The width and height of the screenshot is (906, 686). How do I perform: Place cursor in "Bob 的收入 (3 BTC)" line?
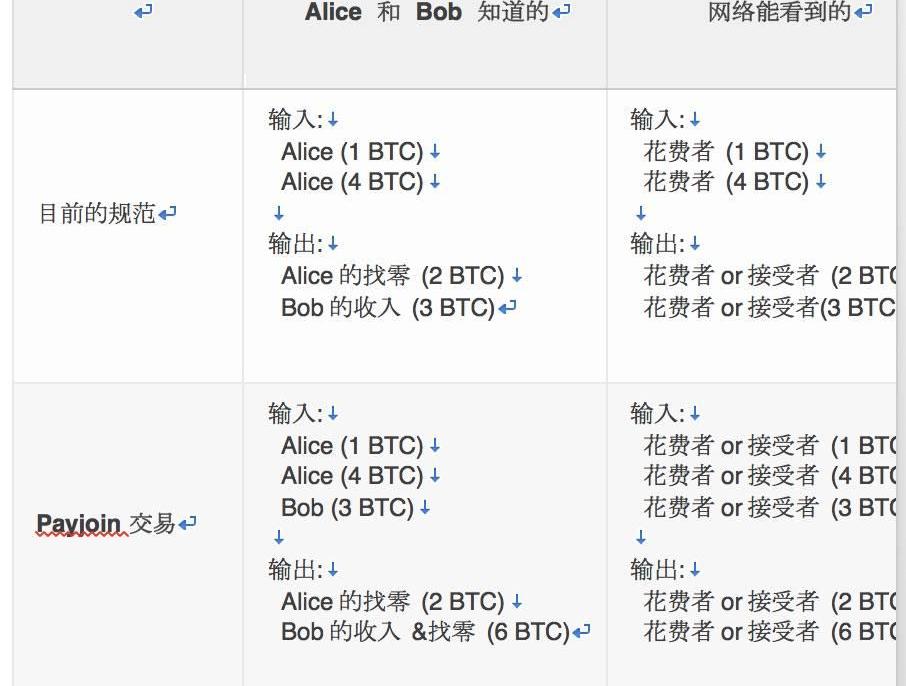tap(388, 307)
